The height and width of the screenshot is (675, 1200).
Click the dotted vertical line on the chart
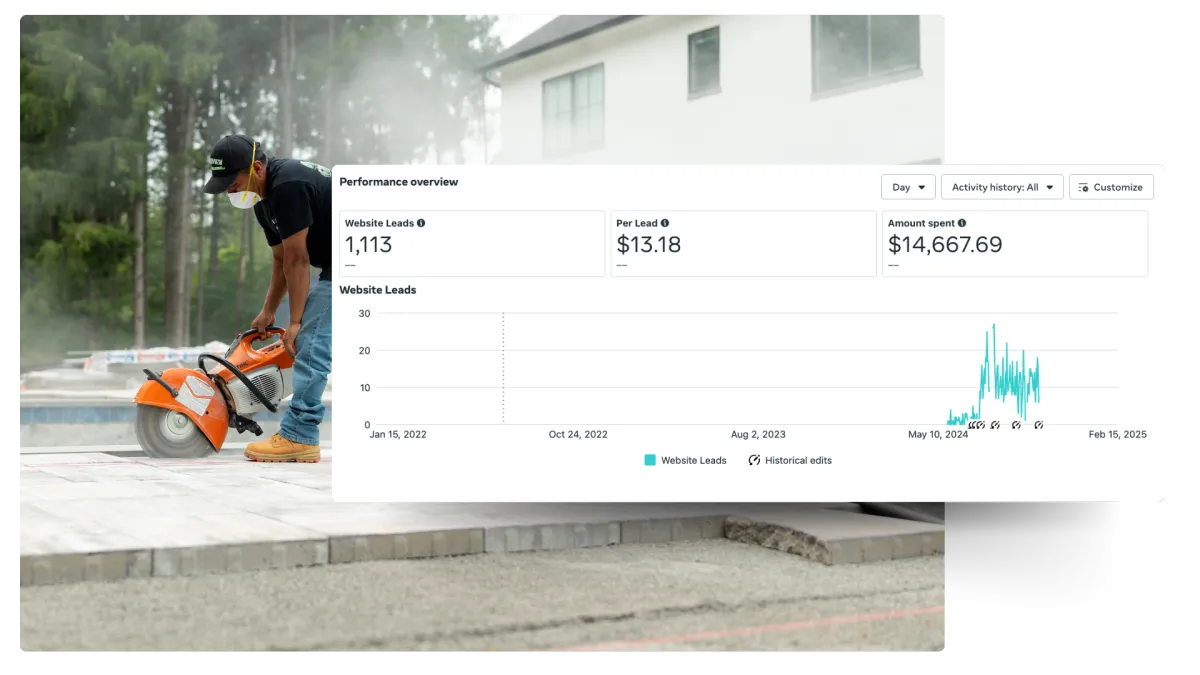(503, 368)
